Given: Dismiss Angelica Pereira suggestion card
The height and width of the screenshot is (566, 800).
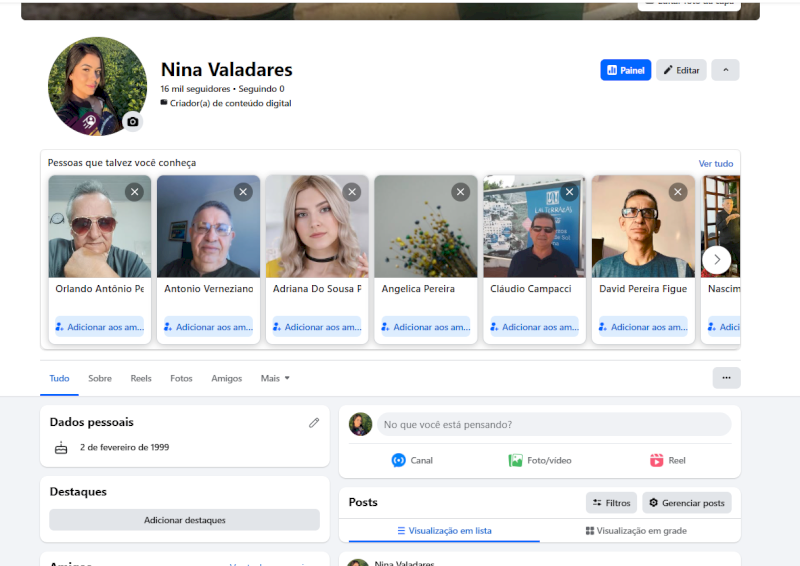Looking at the screenshot, I should pos(461,192).
